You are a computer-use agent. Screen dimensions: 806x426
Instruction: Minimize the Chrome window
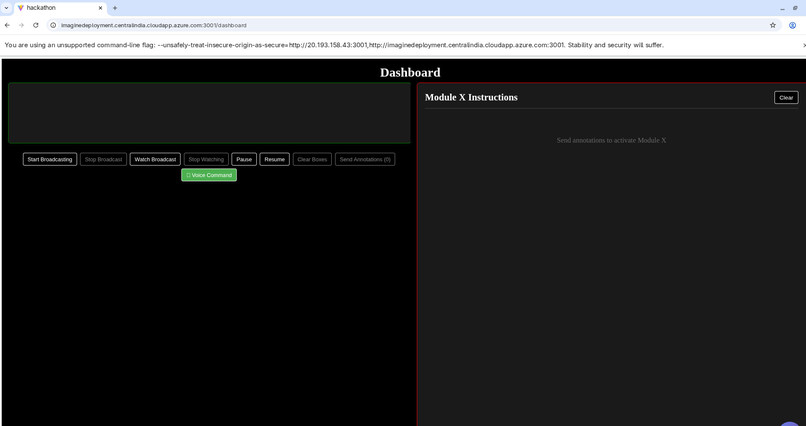coord(782,8)
